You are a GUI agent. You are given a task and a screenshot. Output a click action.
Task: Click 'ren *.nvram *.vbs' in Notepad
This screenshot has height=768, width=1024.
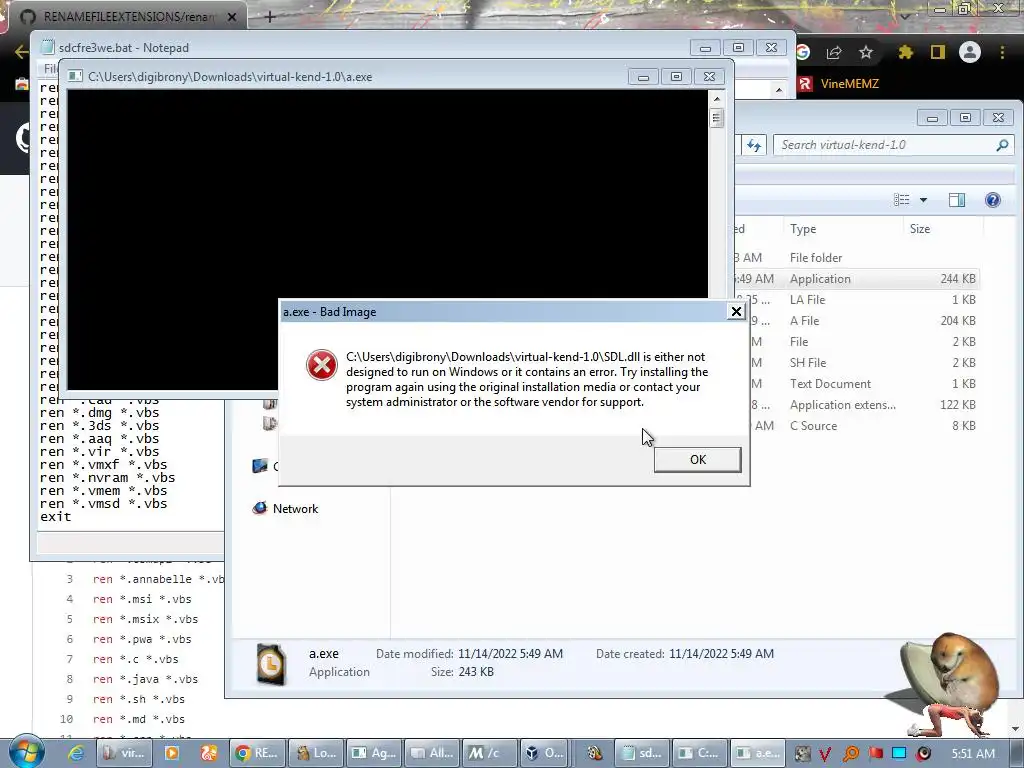point(107,477)
